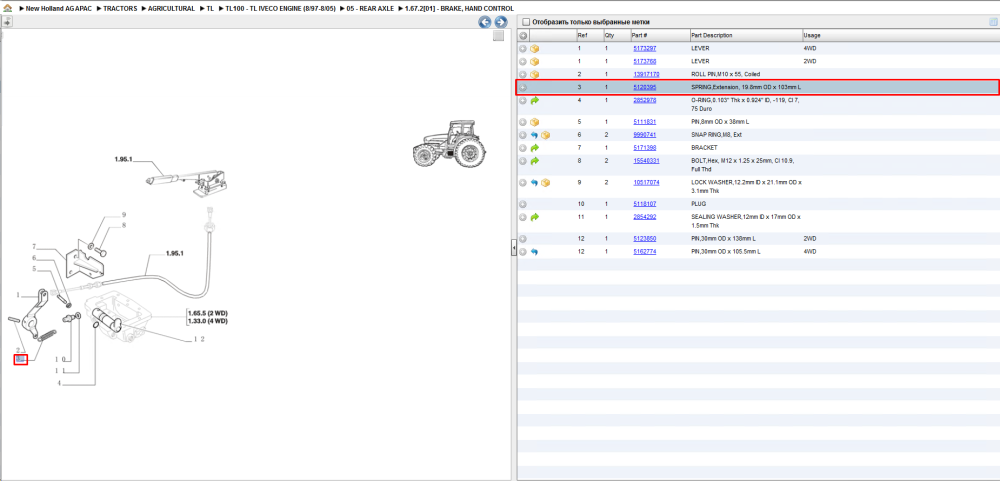This screenshot has height=481, width=1000.
Task: Add part 5173768 with its plus icon
Action: point(523,61)
